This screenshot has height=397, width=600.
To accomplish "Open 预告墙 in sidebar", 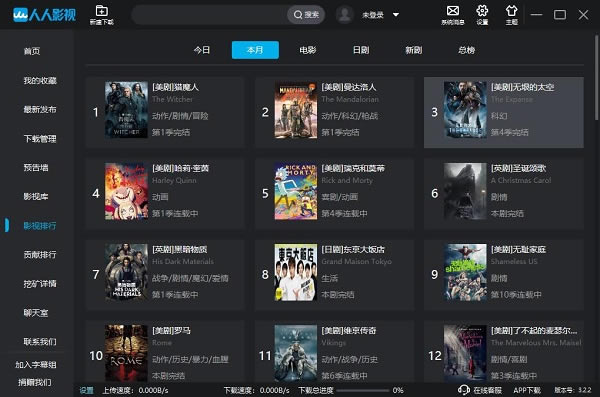I will [x=36, y=167].
